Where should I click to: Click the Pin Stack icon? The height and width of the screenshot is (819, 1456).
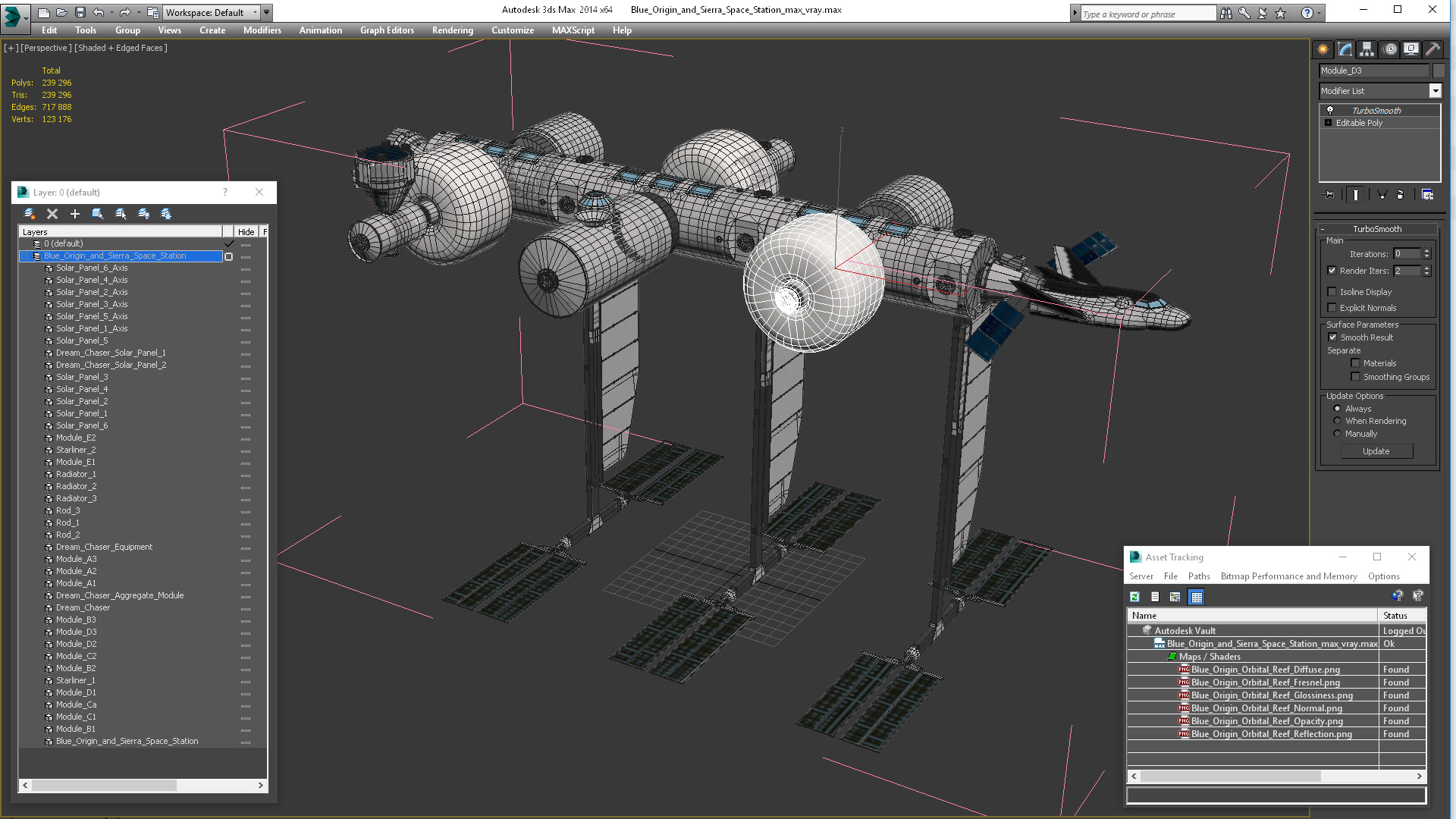tap(1329, 195)
